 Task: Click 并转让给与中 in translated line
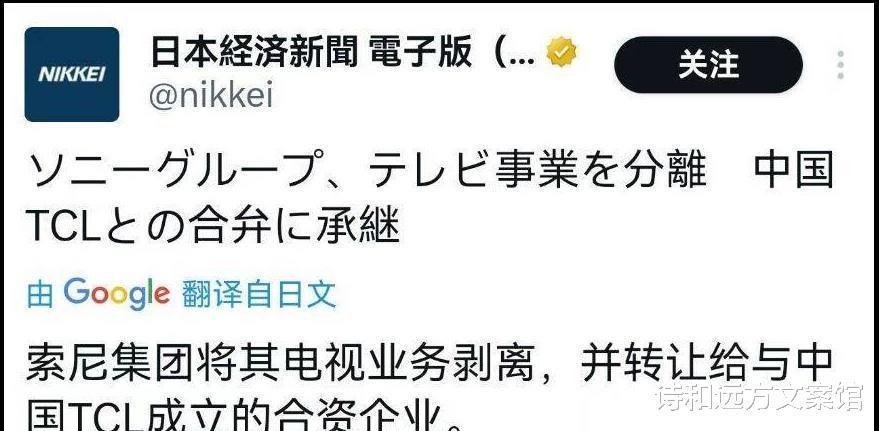707,364
